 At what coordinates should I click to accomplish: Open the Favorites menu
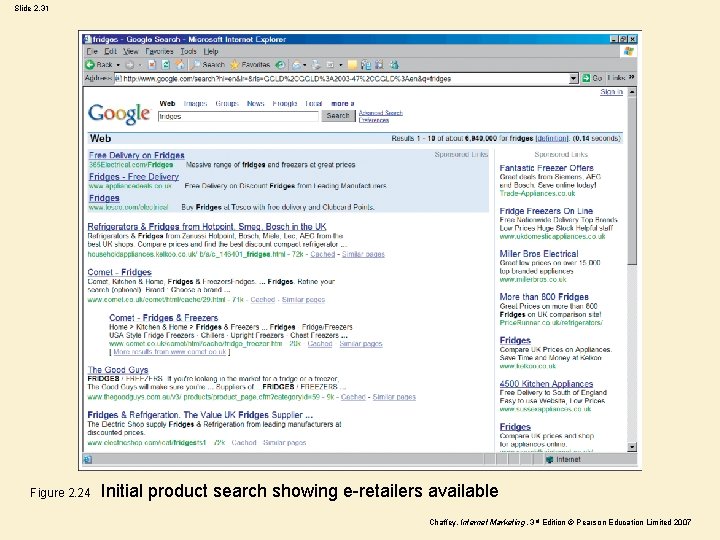pyautogui.click(x=159, y=51)
